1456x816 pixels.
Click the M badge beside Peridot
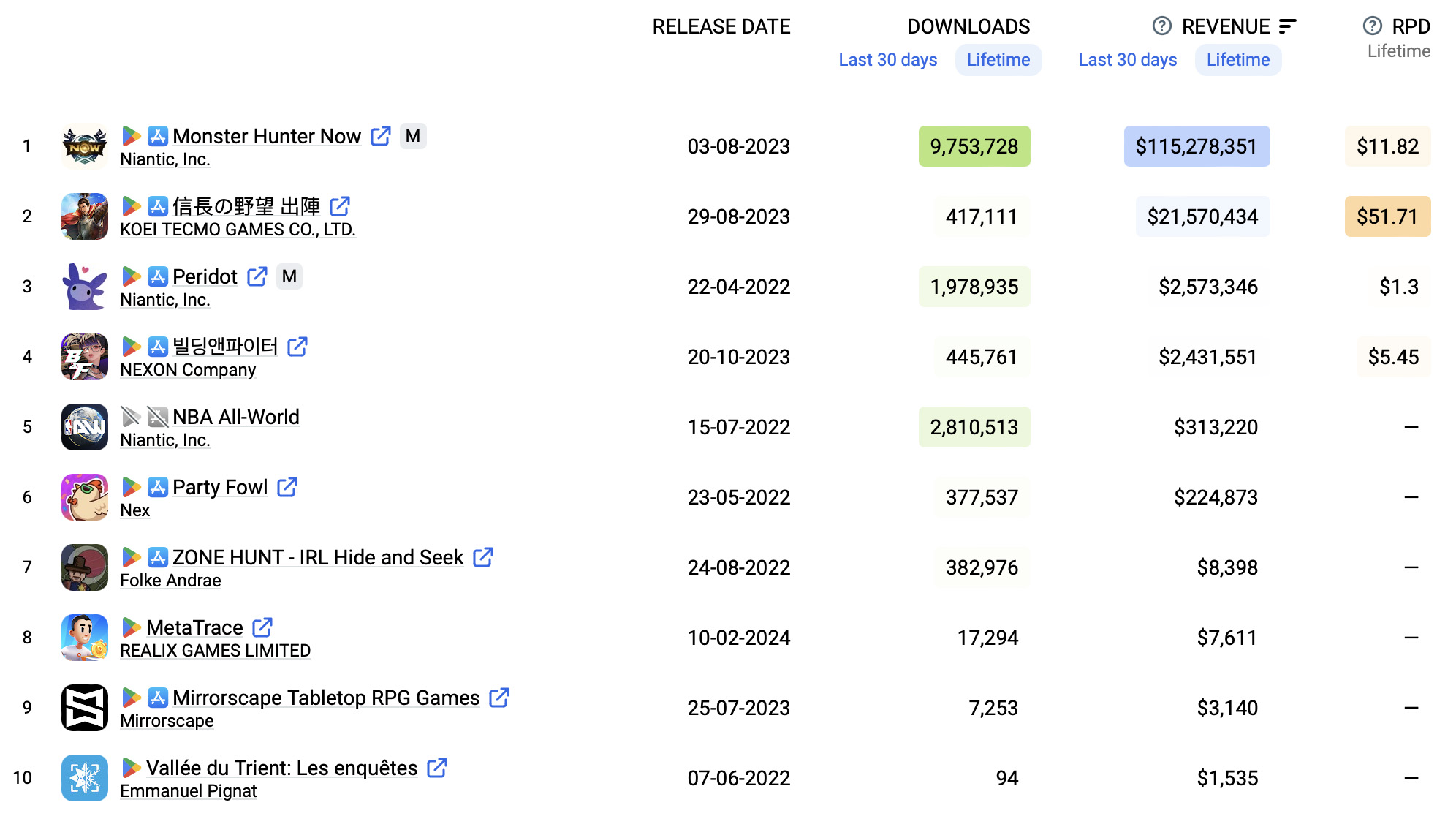pos(289,276)
